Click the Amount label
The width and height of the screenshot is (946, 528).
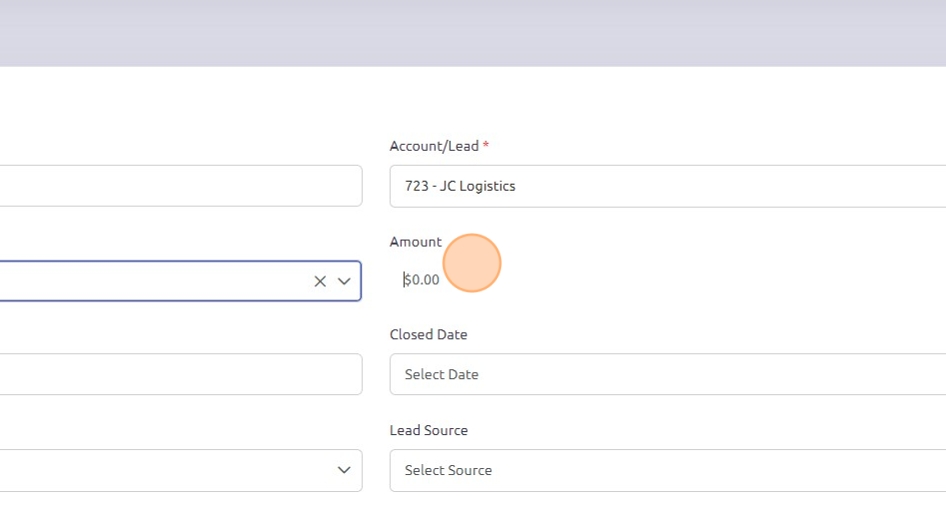click(x=415, y=242)
